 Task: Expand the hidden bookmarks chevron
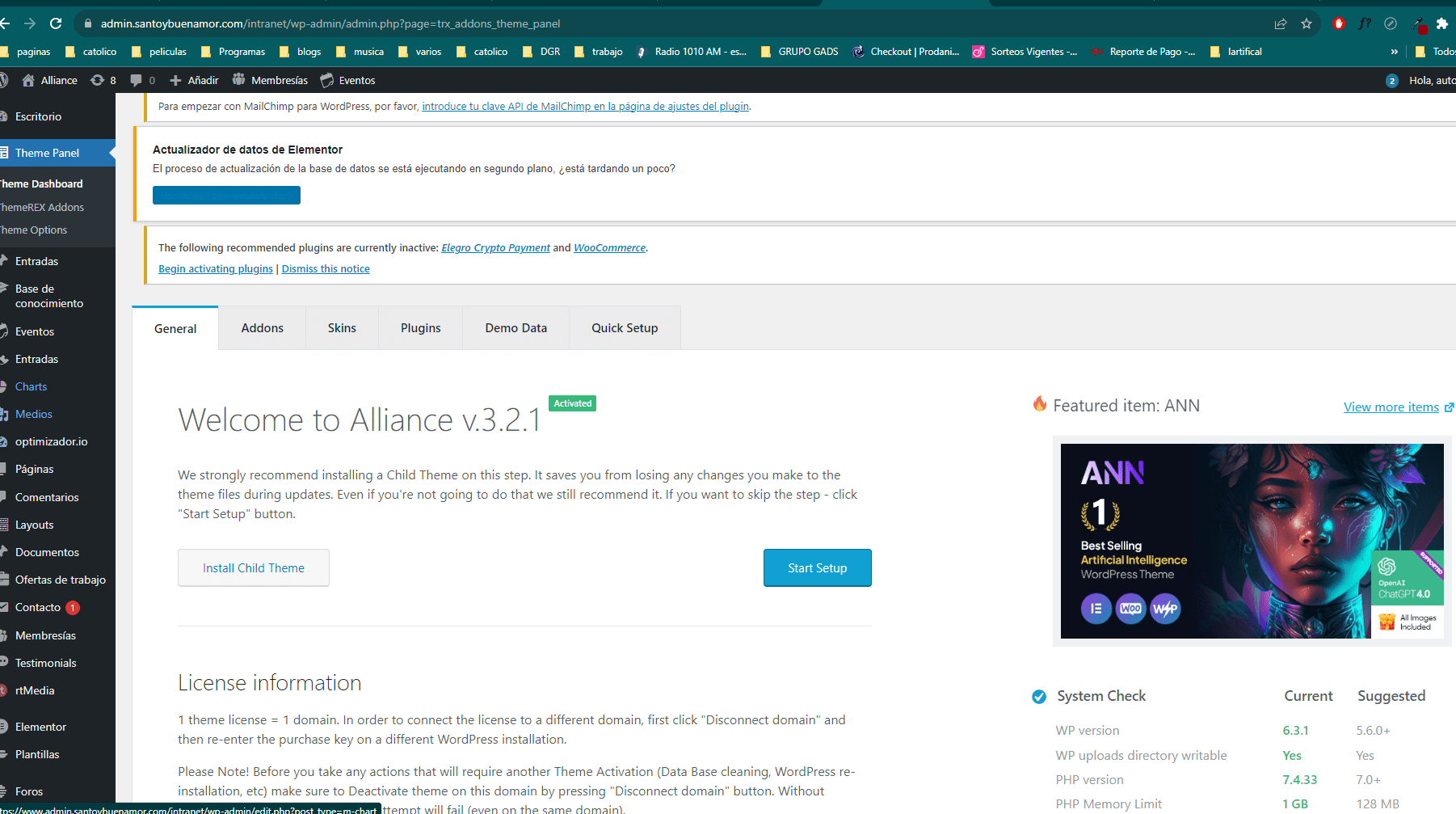coord(1394,51)
